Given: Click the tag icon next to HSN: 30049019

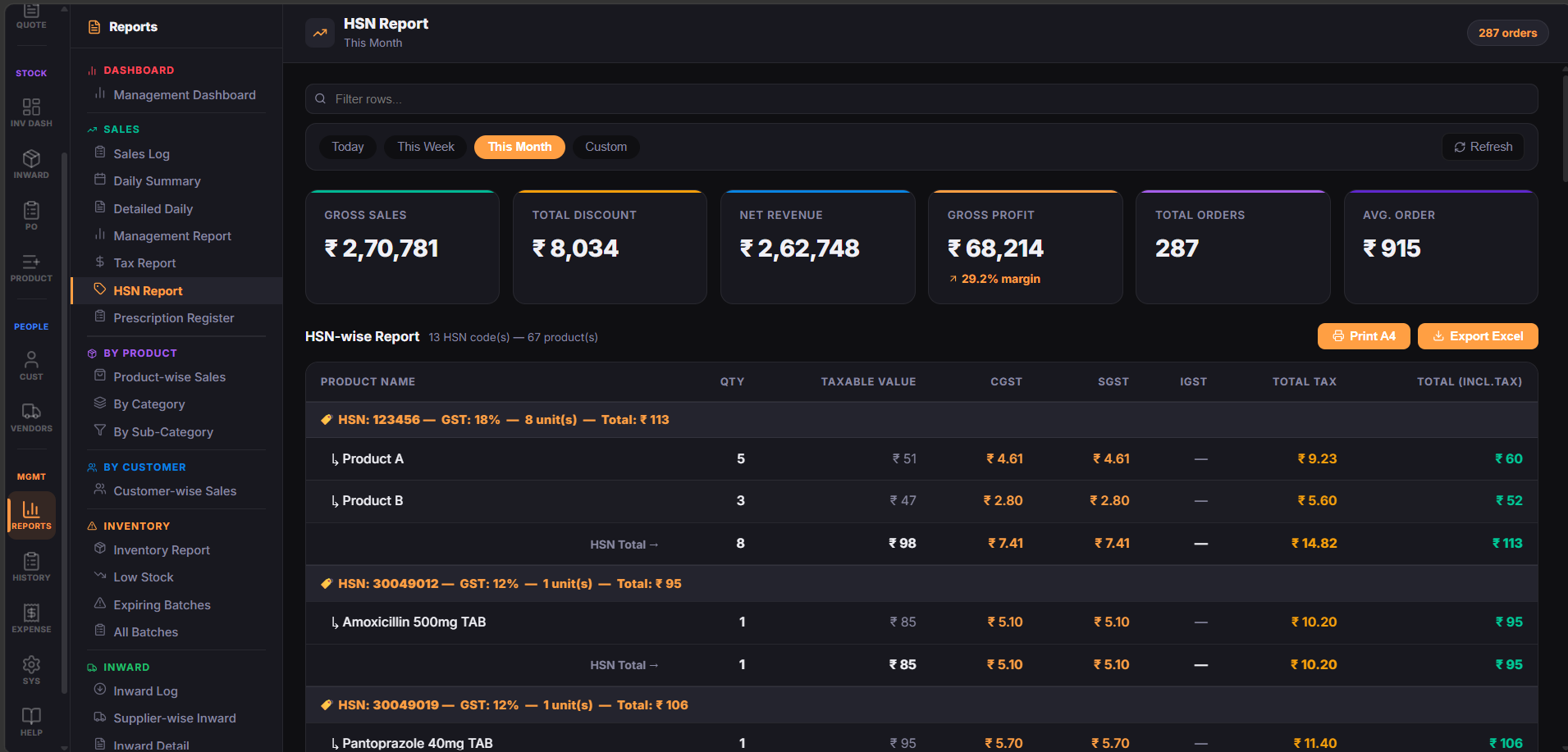Looking at the screenshot, I should (x=327, y=705).
